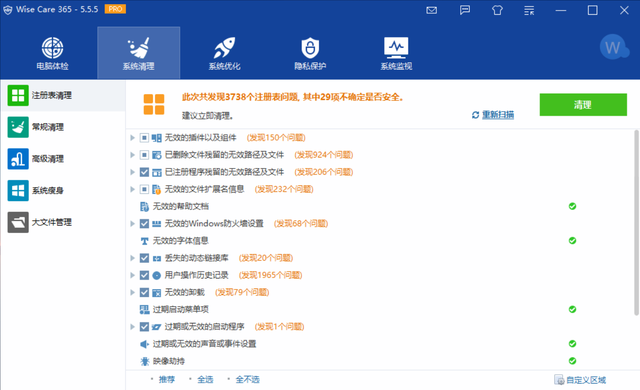Click the (发现1965个问题) count text
The height and width of the screenshot is (390, 640).
click(271, 275)
